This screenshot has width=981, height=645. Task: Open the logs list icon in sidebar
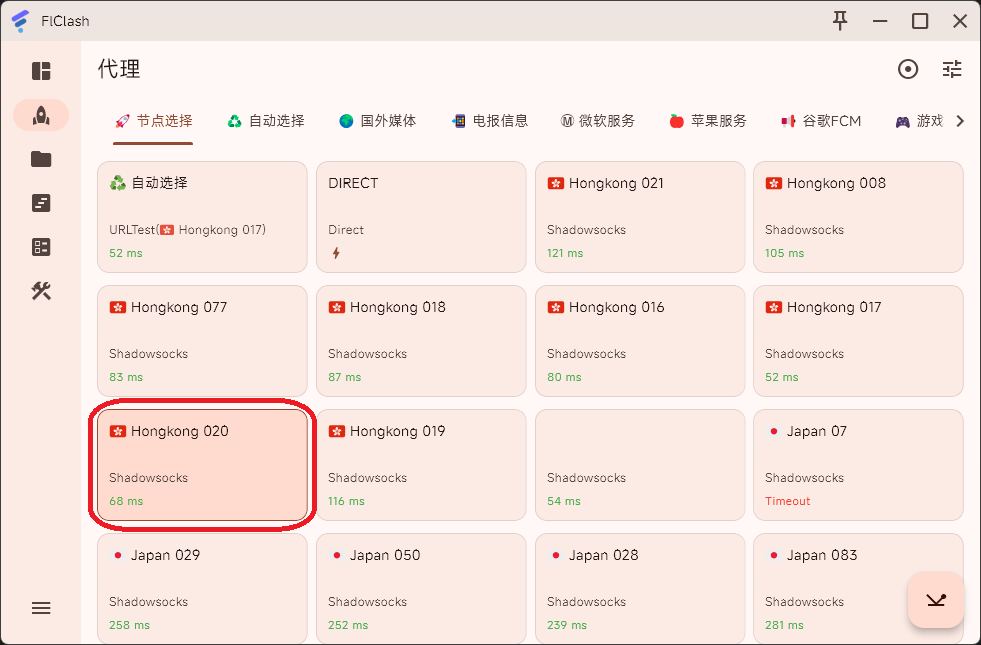point(41,203)
